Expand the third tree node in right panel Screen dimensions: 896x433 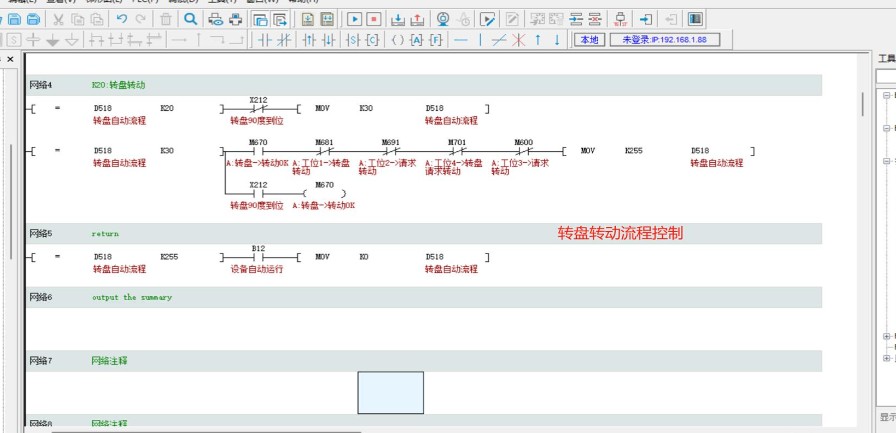(886, 160)
